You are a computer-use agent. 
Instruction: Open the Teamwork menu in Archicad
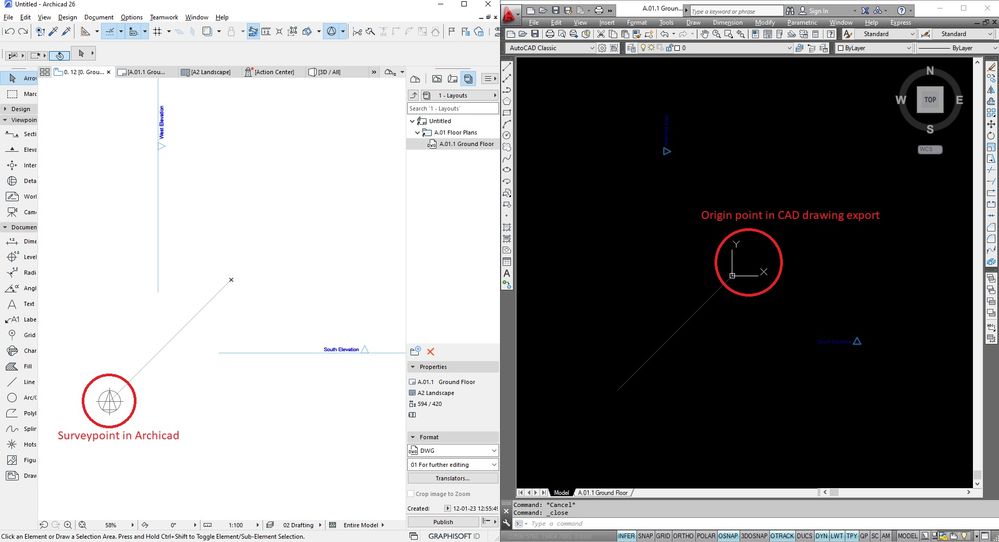pos(164,17)
